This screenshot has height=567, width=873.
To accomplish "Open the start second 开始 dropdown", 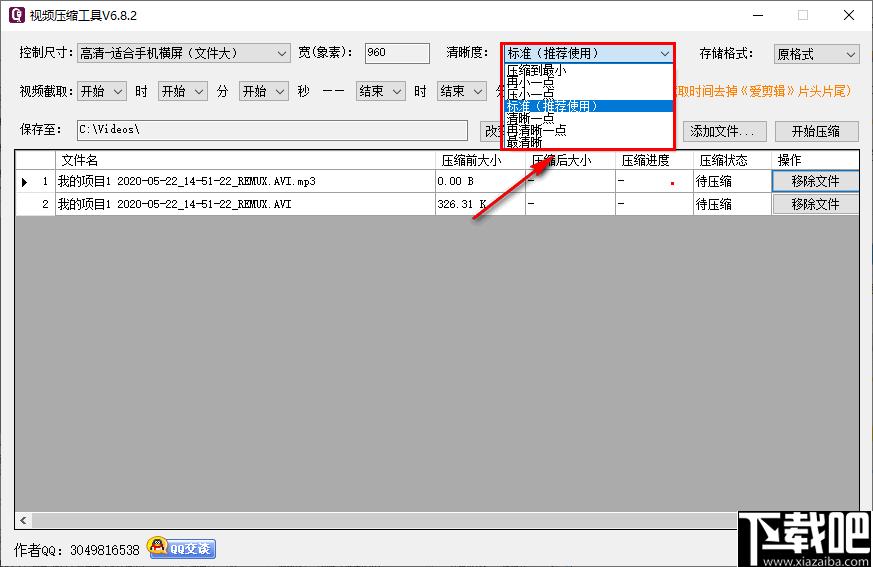I will click(264, 91).
